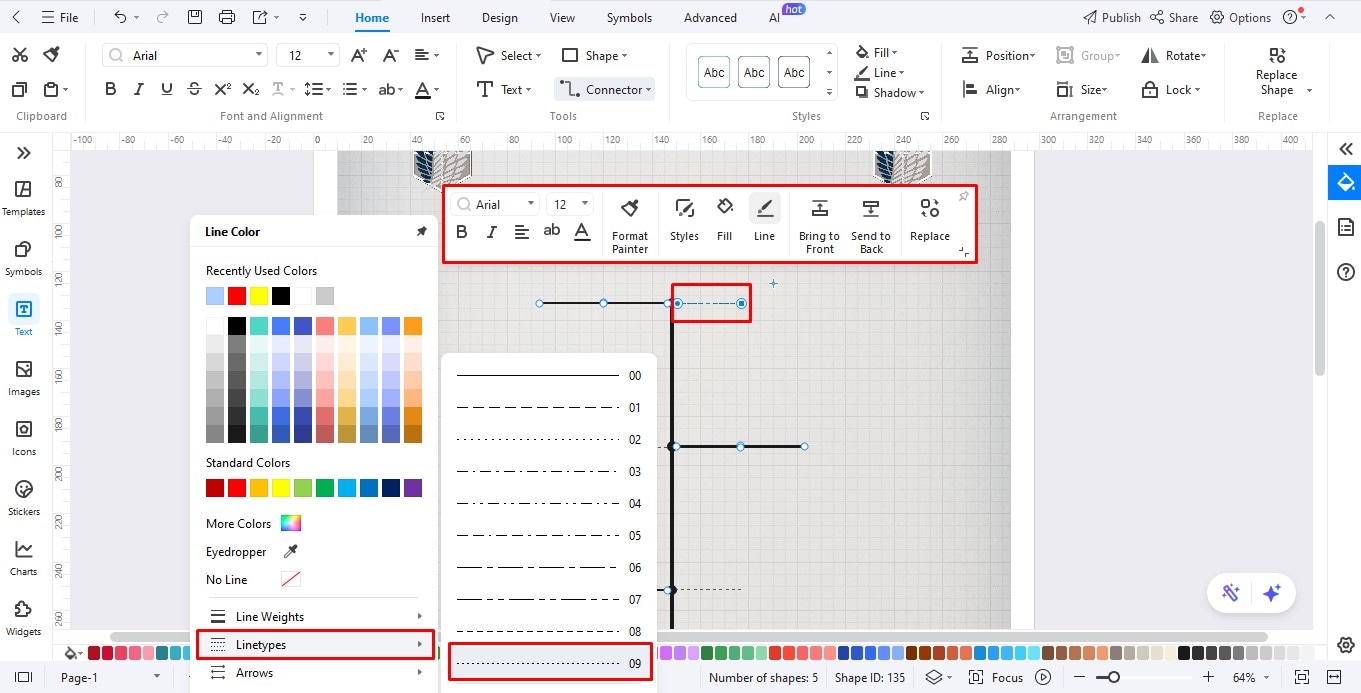Open the ribbon font name Arial dropdown
Viewport: 1361px width, 693px height.
coord(259,55)
